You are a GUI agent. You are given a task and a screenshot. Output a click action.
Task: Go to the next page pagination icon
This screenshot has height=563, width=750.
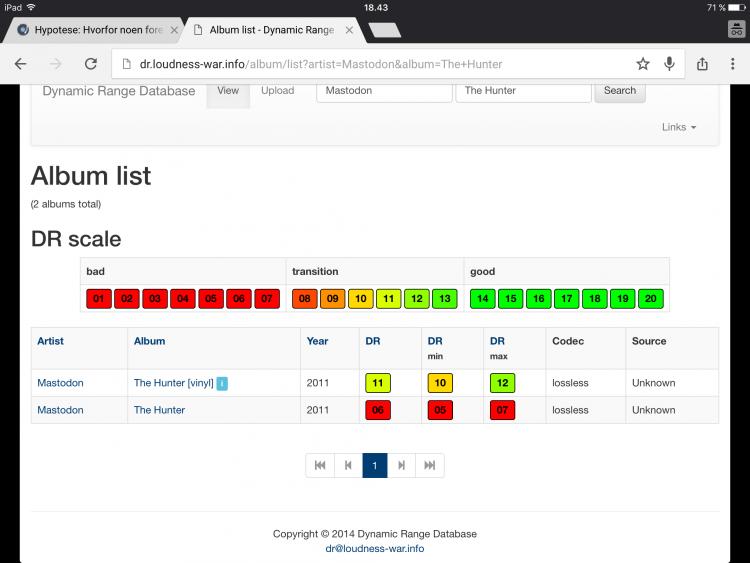401,465
